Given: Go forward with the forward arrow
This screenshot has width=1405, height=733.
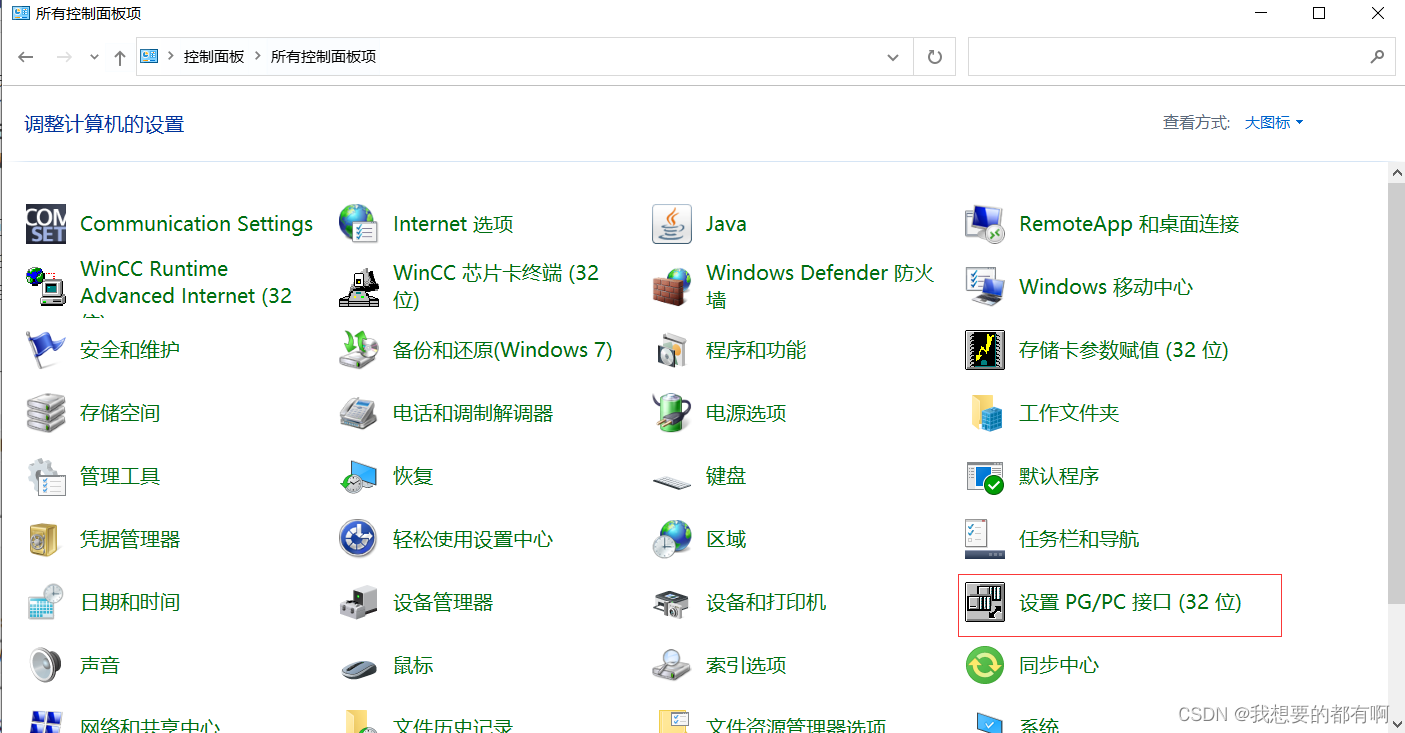Looking at the screenshot, I should click(x=64, y=57).
